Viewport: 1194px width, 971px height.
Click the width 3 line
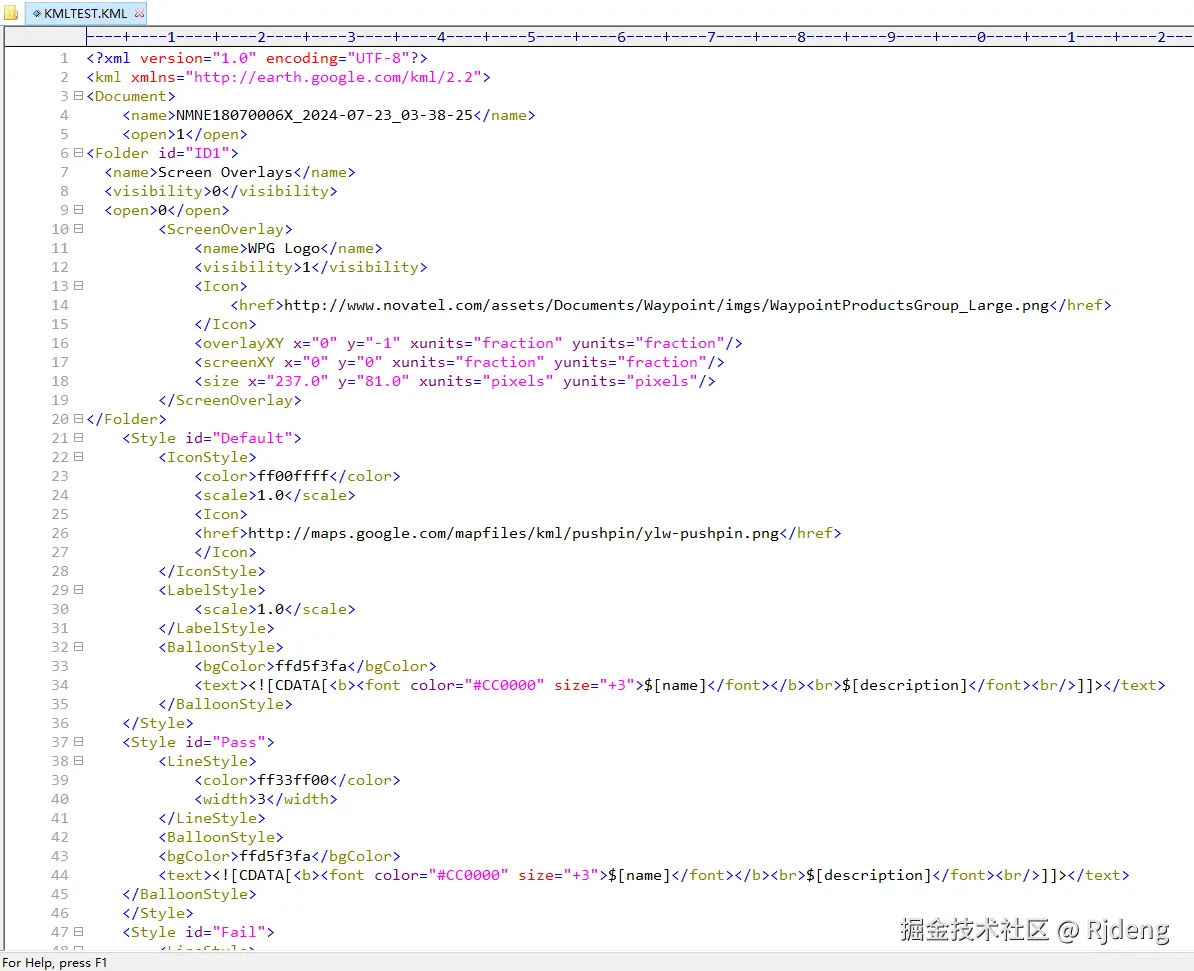click(266, 799)
